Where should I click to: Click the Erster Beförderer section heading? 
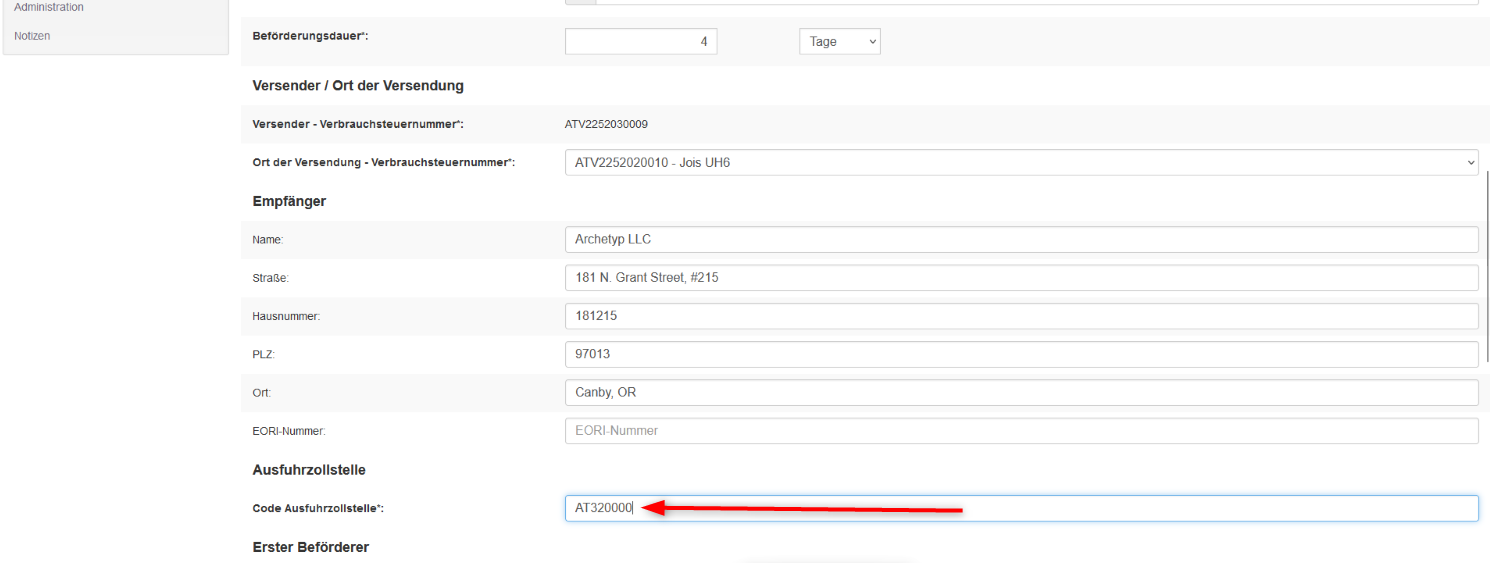click(310, 547)
